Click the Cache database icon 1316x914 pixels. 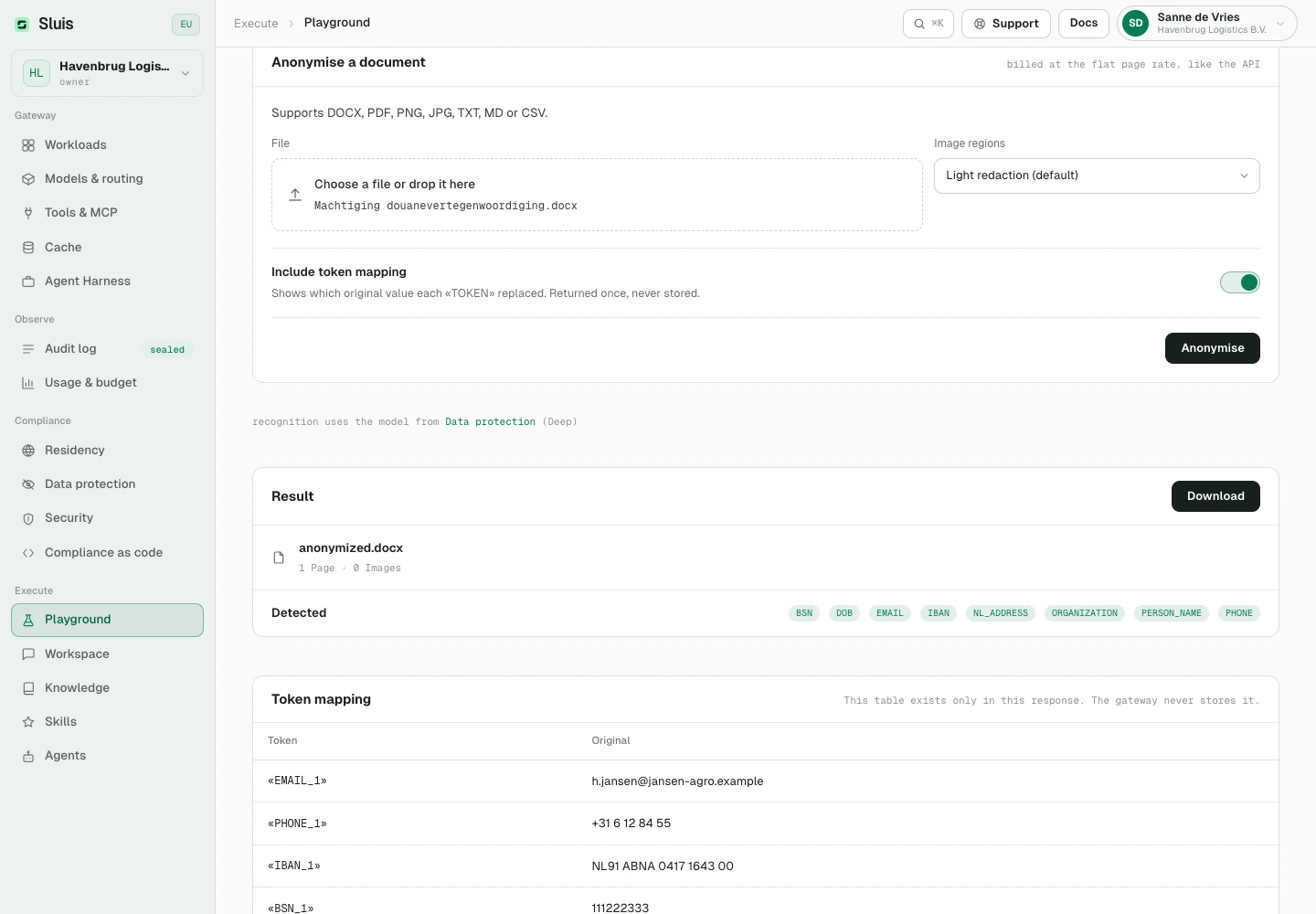pyautogui.click(x=28, y=248)
